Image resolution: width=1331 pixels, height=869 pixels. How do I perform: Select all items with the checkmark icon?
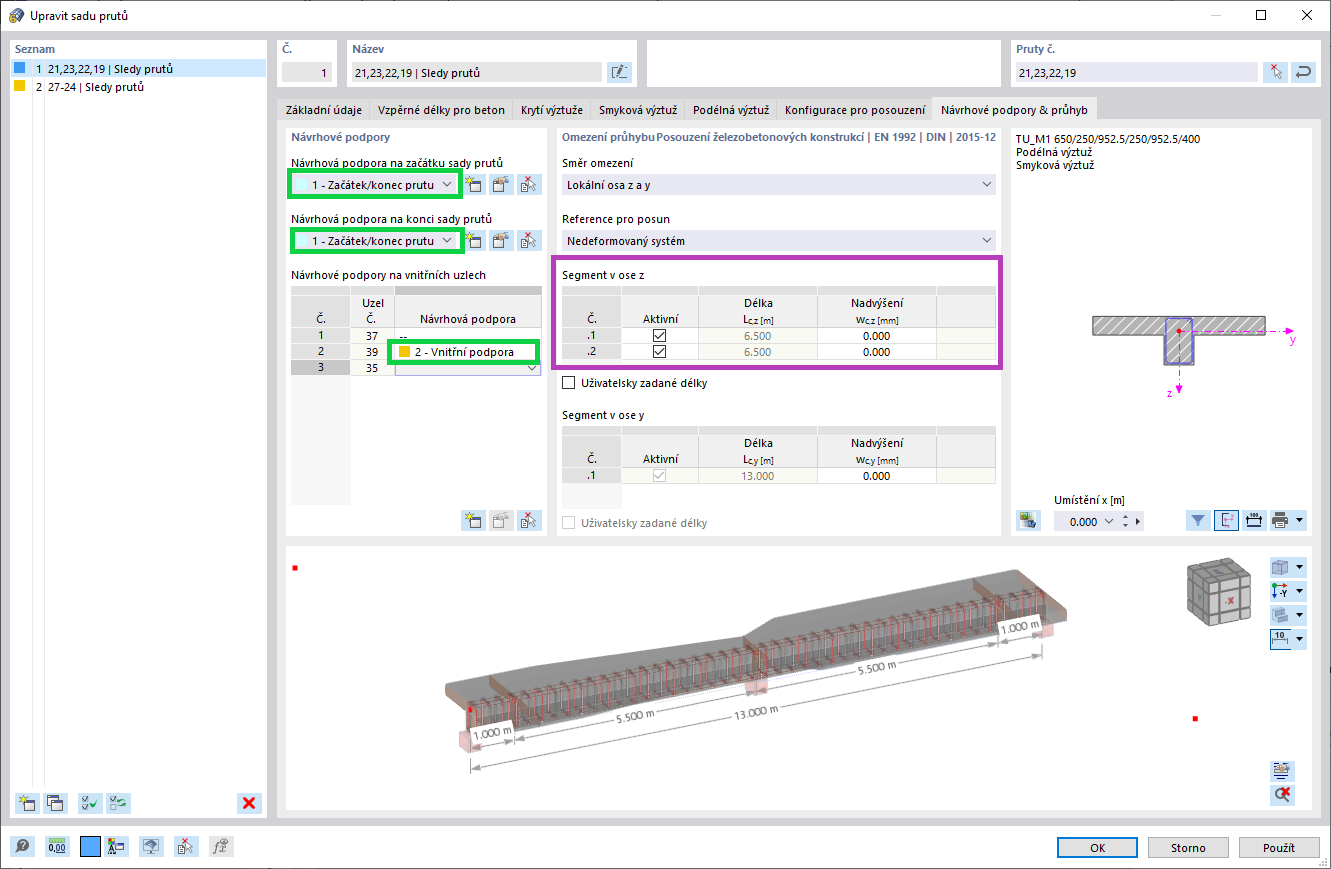click(90, 802)
